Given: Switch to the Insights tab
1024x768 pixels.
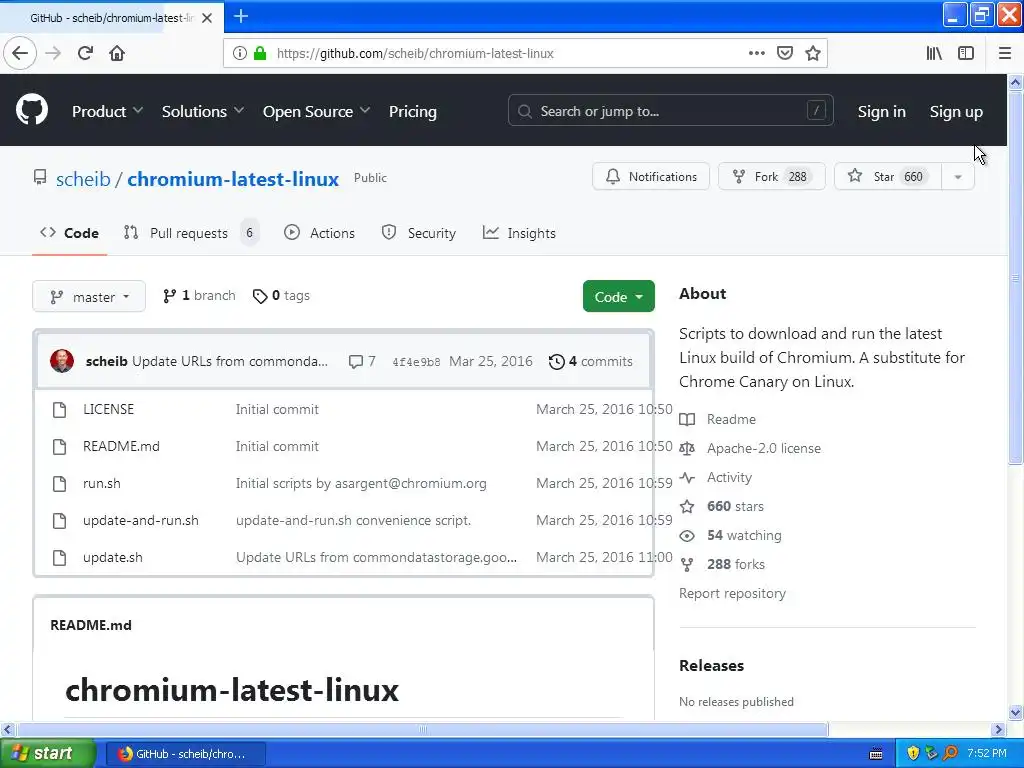Looking at the screenshot, I should pyautogui.click(x=519, y=233).
